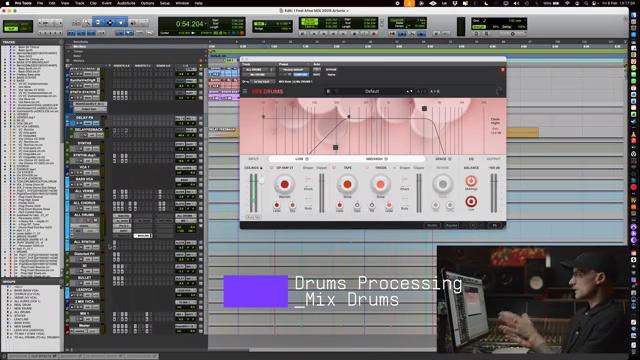The width and height of the screenshot is (640, 360).
Task: Click the info icon beside LOW band
Action: click(x=307, y=159)
